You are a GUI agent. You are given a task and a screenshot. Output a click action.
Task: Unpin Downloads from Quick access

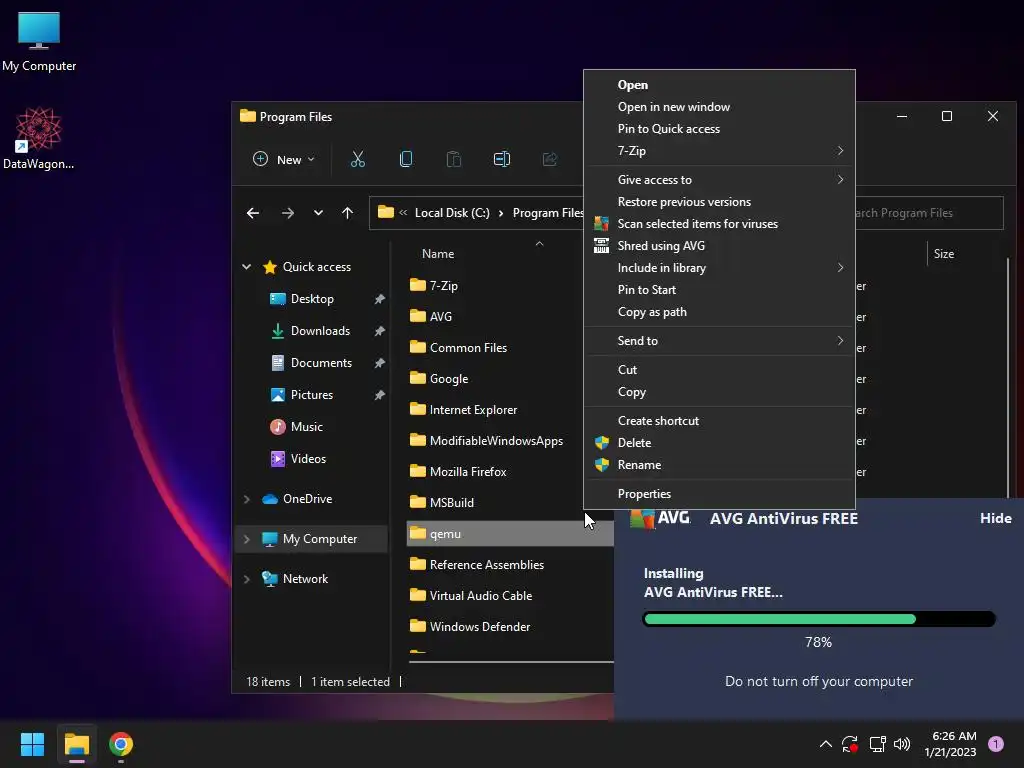pos(379,331)
